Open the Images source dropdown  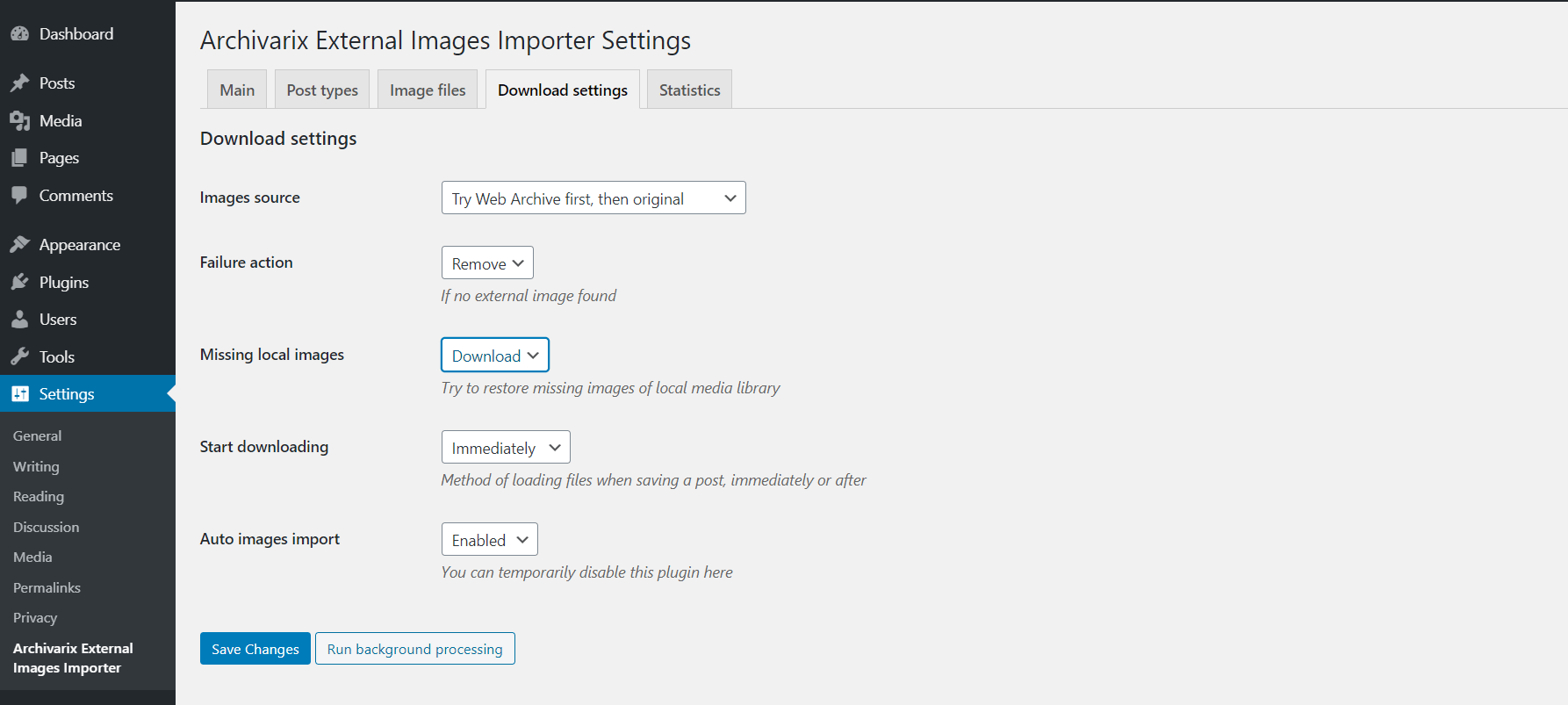(x=593, y=198)
